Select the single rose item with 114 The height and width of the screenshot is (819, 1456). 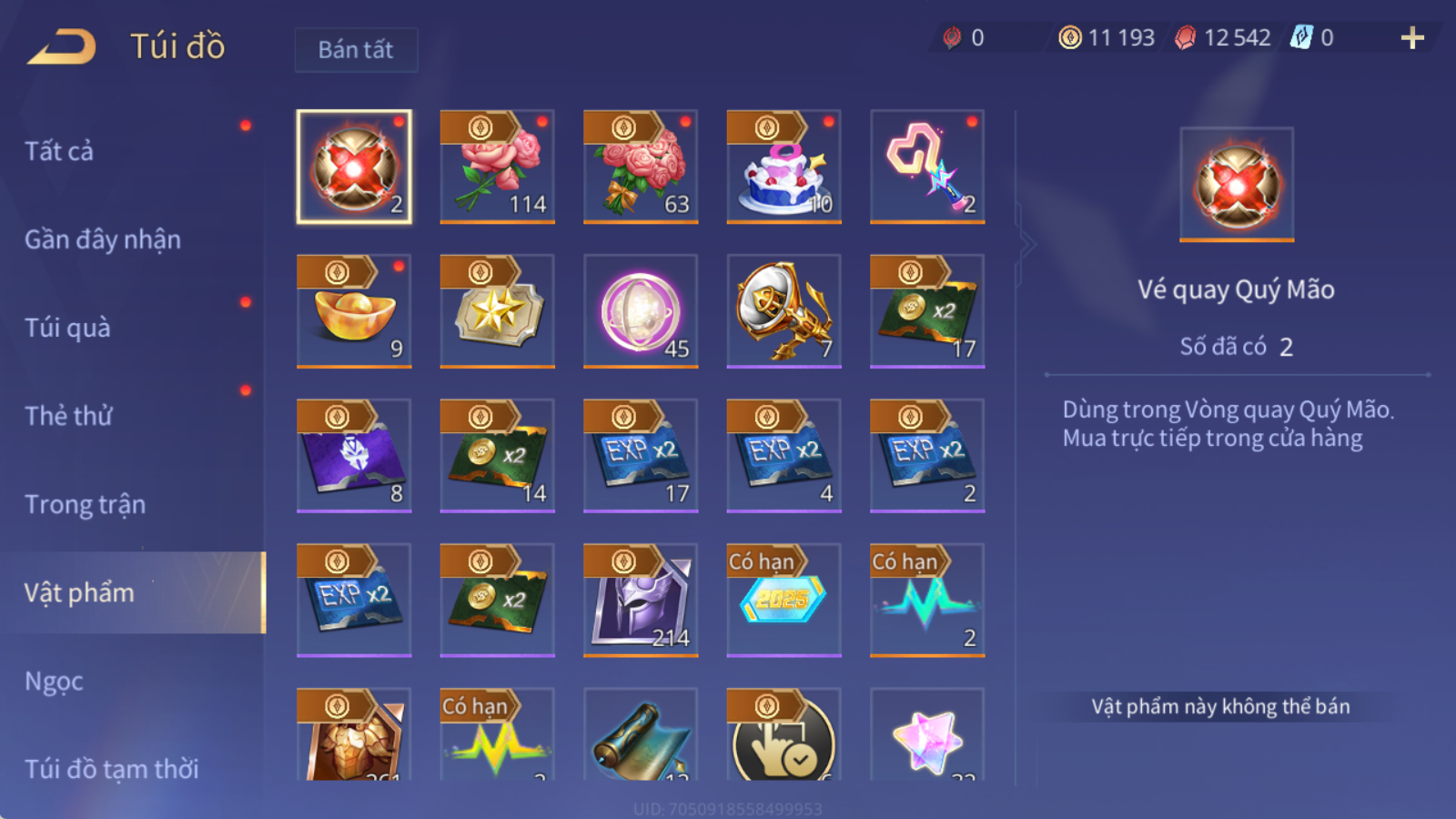(x=497, y=167)
